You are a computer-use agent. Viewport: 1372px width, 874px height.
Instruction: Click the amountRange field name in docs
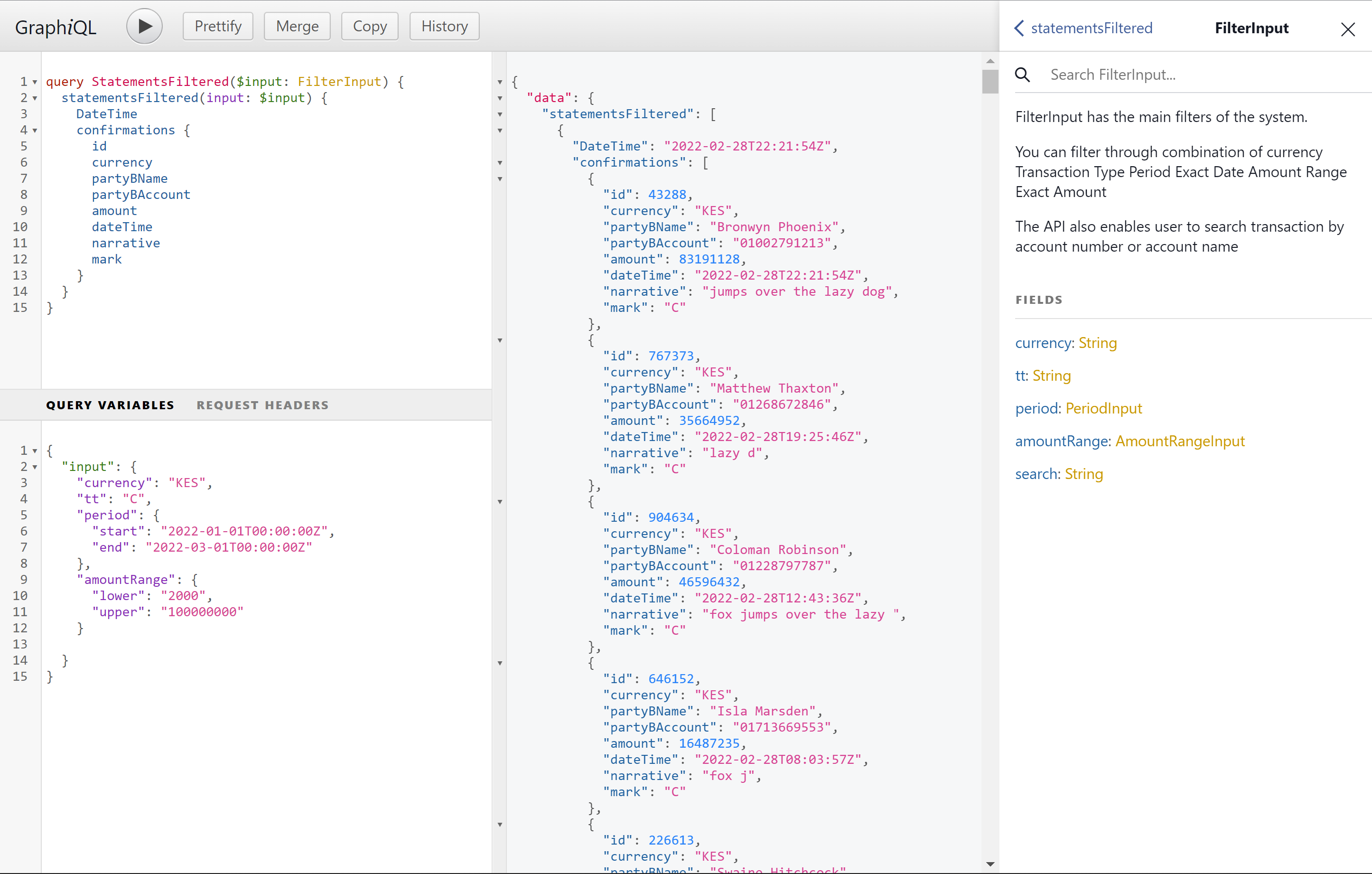[1062, 441]
